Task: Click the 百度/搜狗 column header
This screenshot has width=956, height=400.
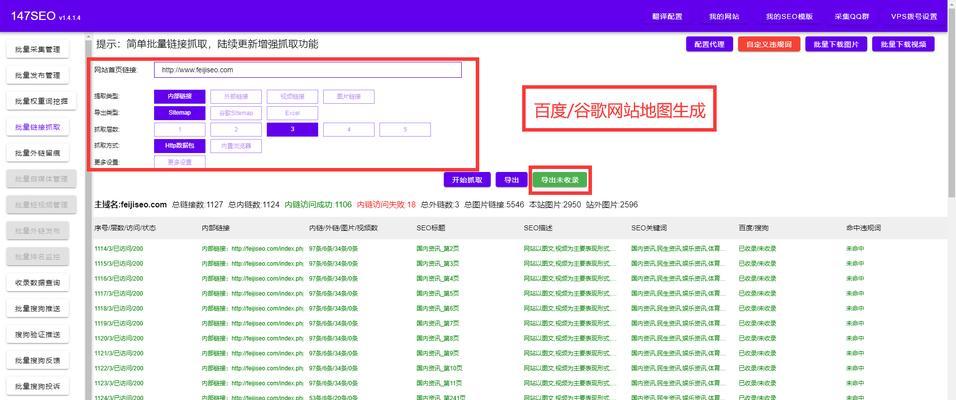Action: (x=754, y=227)
